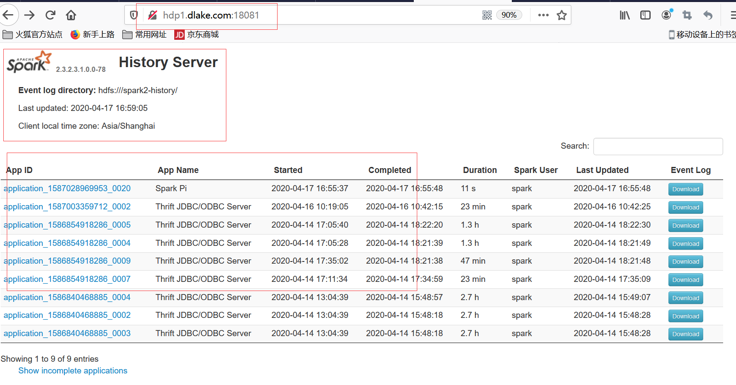Open the browser home page icon
This screenshot has height=385, width=736.
[x=71, y=15]
